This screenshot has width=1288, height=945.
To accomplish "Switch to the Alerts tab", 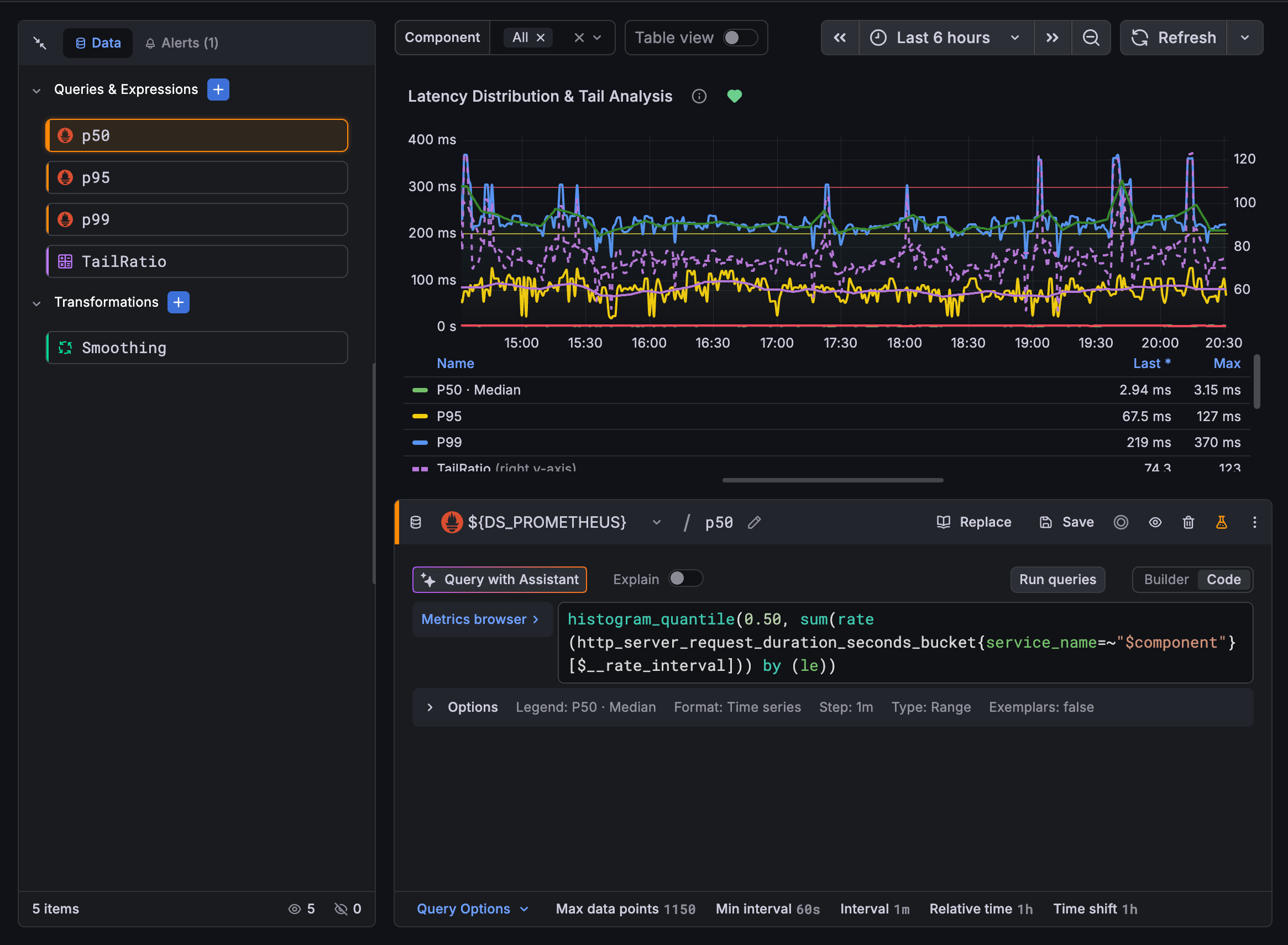I will click(x=181, y=43).
